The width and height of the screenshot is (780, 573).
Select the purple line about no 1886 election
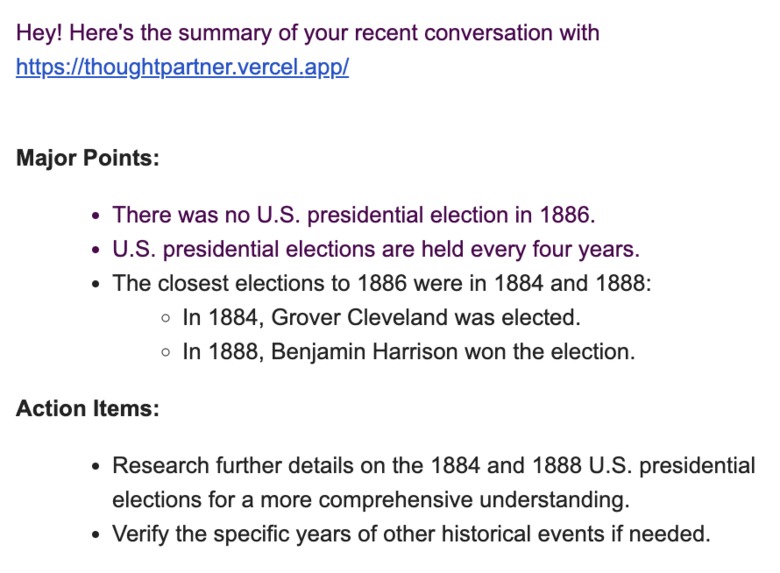pyautogui.click(x=354, y=215)
